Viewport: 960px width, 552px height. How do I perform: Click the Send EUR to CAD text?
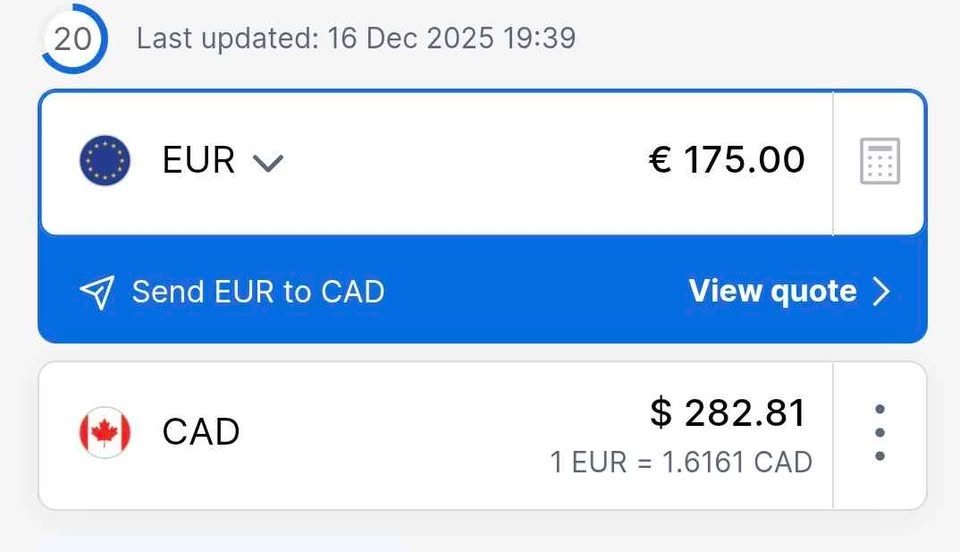click(258, 292)
